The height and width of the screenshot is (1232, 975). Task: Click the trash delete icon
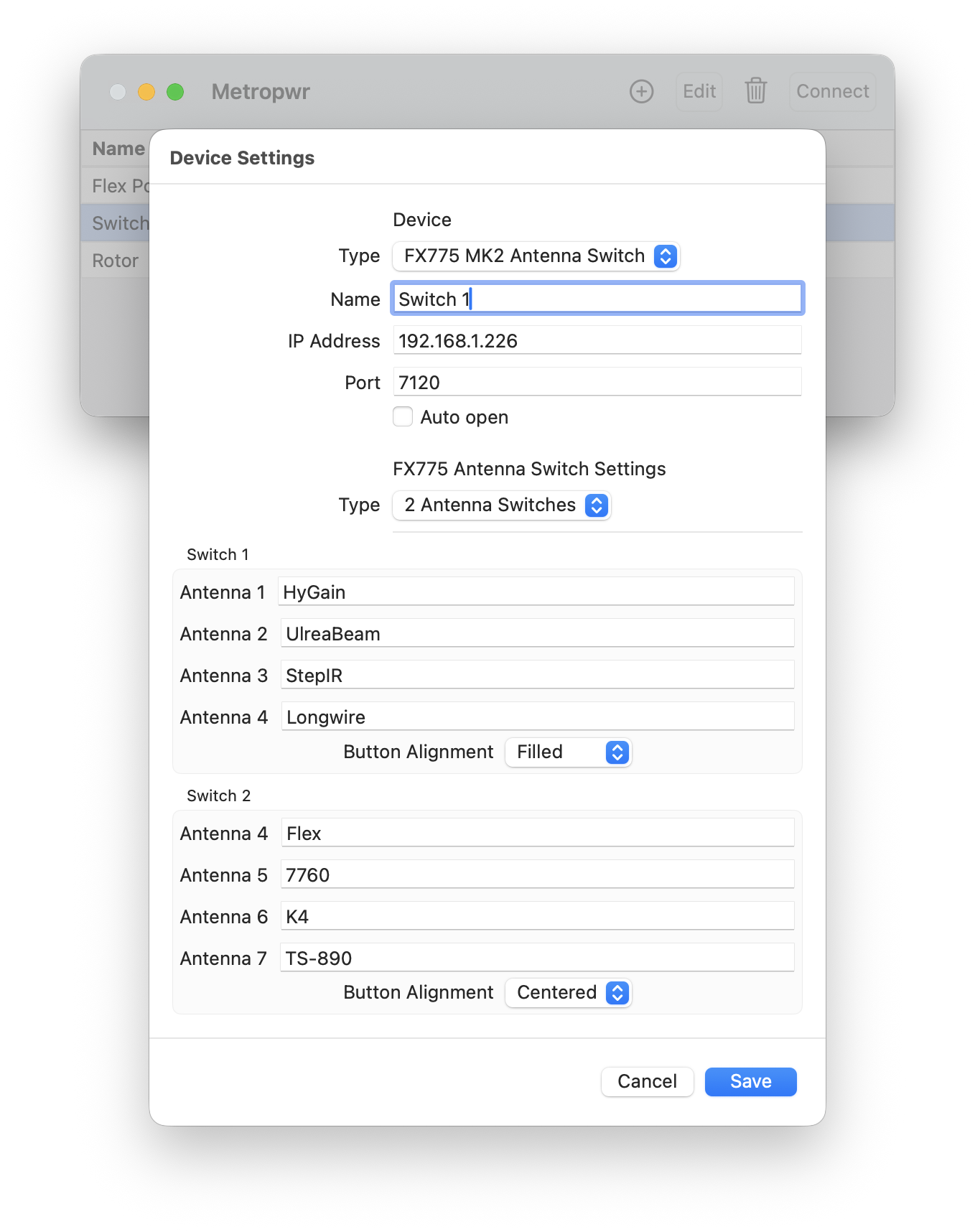click(x=755, y=92)
